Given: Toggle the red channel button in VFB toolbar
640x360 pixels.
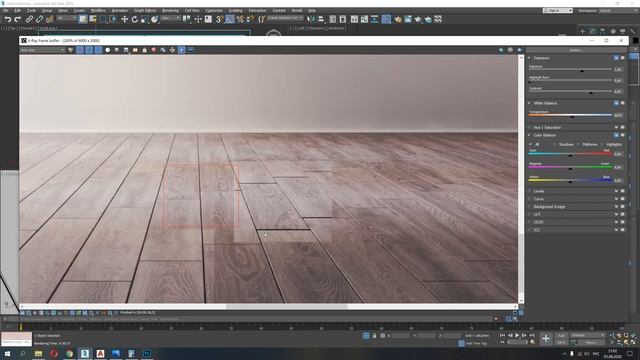Looking at the screenshot, I should tap(80, 50).
